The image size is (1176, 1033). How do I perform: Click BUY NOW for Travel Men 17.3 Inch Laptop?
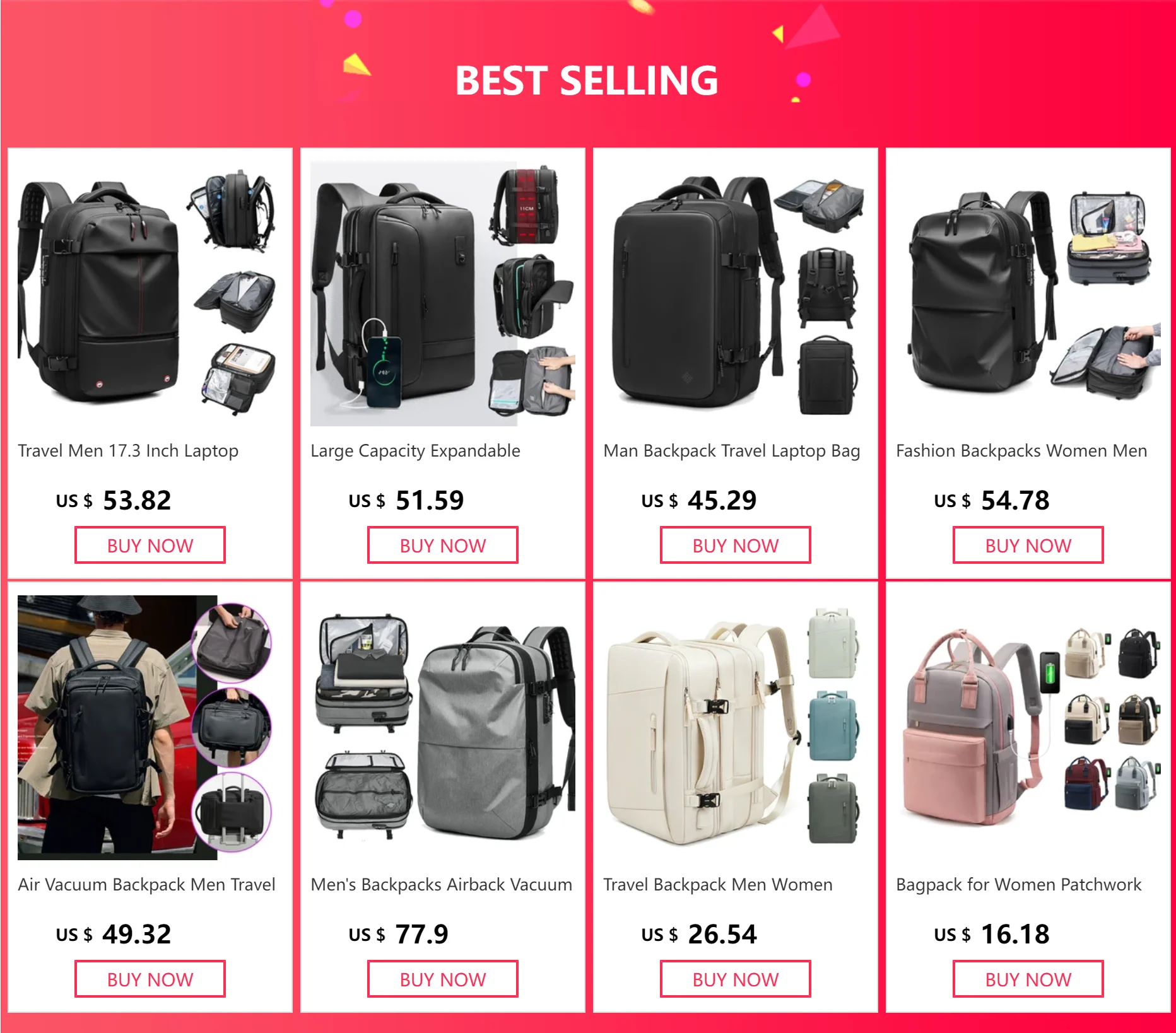[150, 545]
